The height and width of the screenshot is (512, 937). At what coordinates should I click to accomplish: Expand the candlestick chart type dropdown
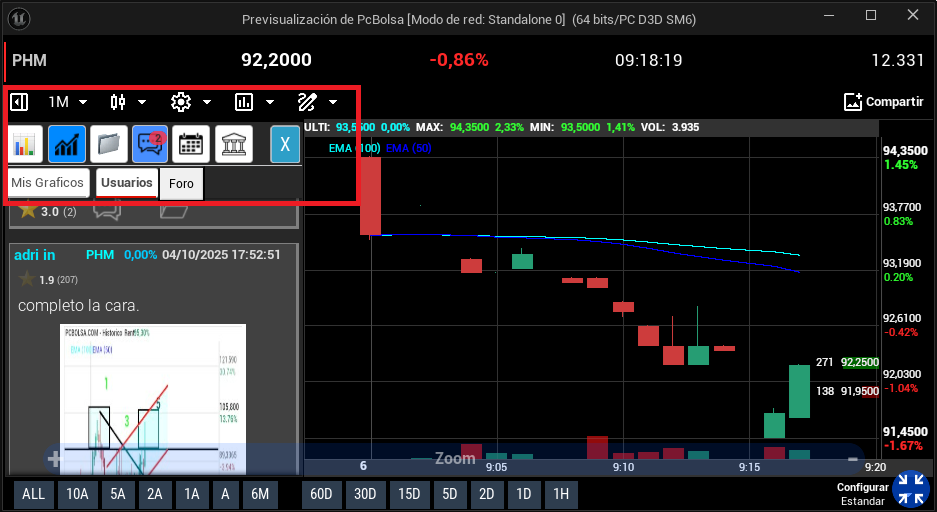point(142,102)
